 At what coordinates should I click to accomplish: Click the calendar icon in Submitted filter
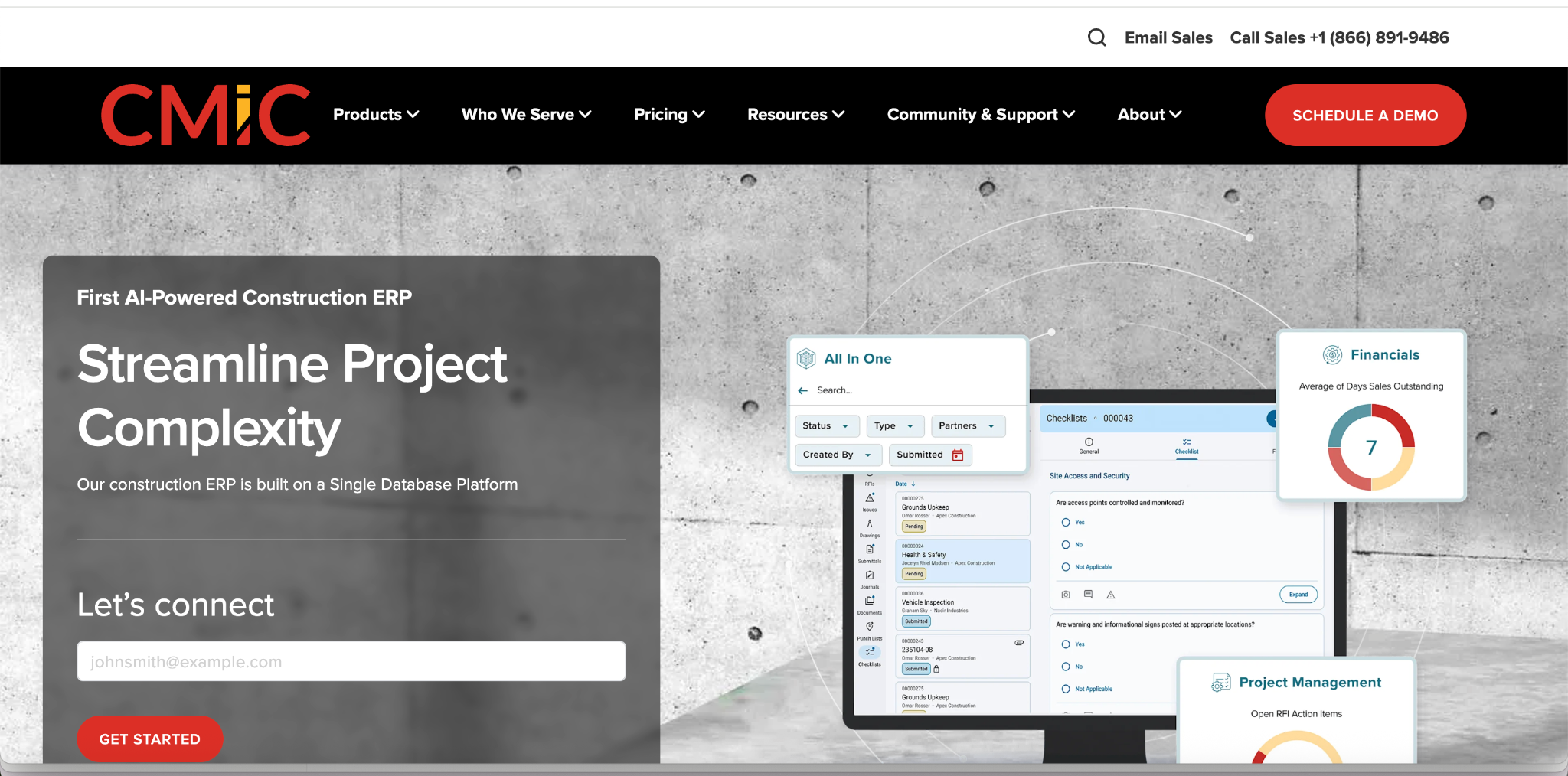pyautogui.click(x=957, y=455)
